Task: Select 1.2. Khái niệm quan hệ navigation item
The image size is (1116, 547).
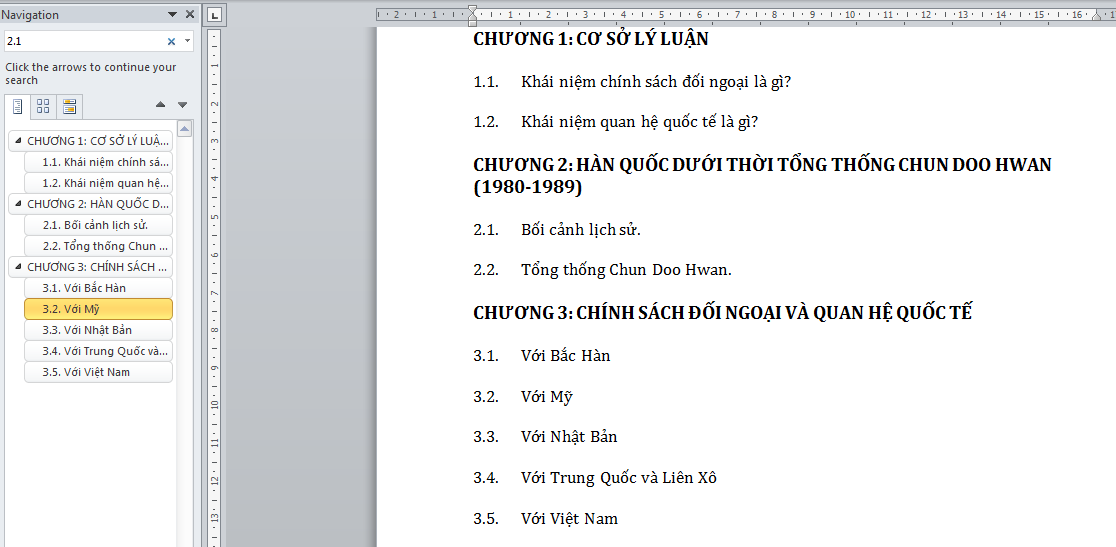Action: coord(98,183)
